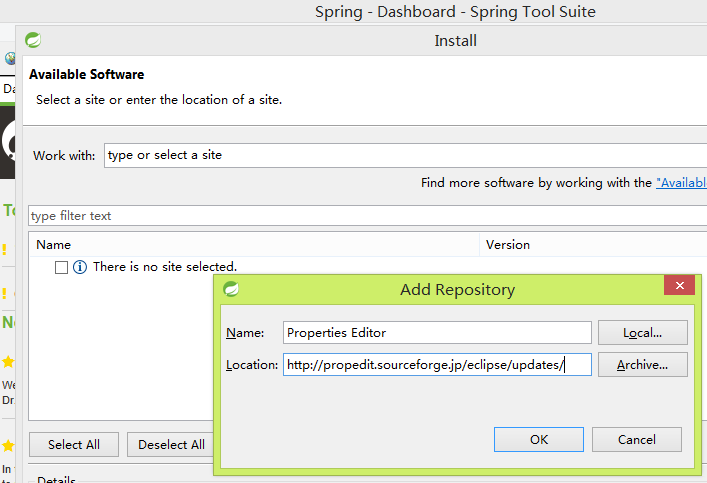Toggle the 'no site selected' checkbox

coord(61,267)
